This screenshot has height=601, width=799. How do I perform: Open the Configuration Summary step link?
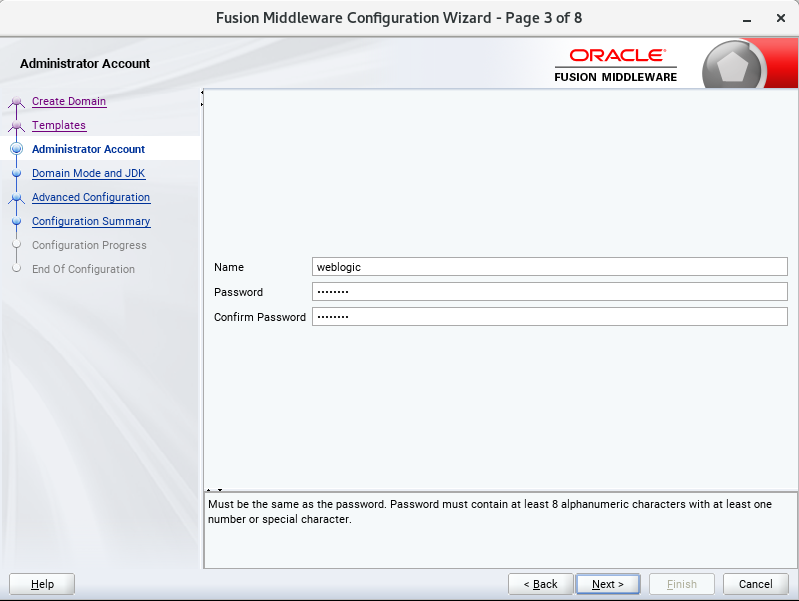click(91, 221)
